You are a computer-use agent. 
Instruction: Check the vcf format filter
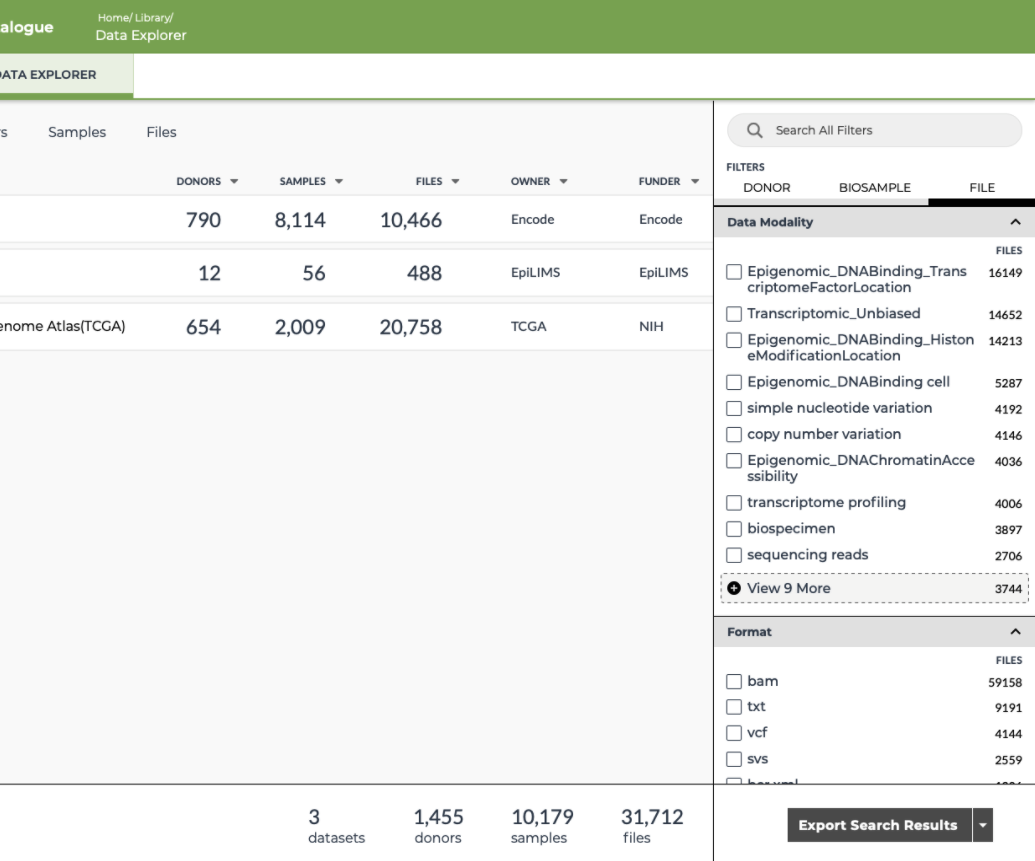point(734,733)
